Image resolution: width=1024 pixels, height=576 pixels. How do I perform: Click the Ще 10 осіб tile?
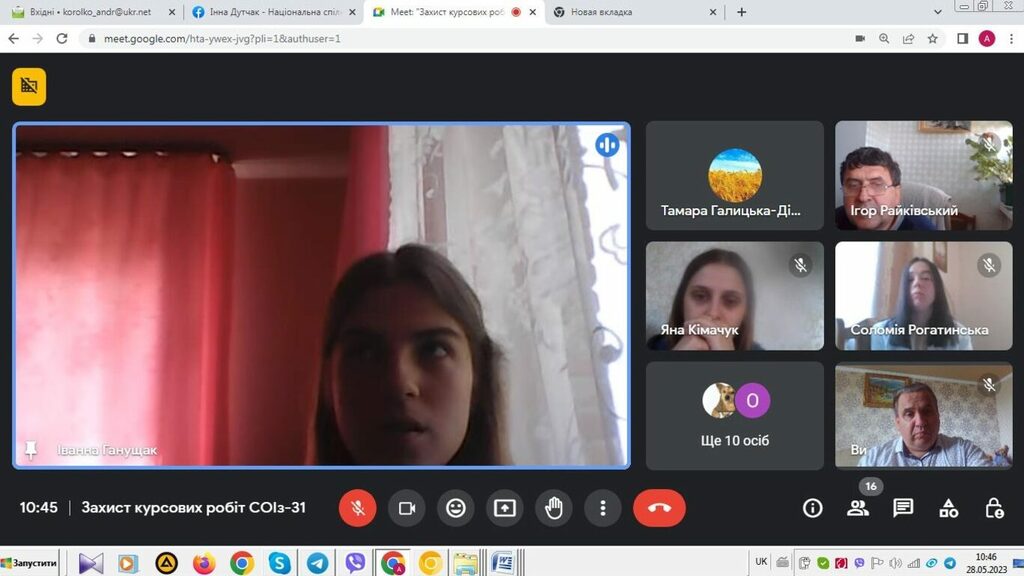click(x=735, y=415)
